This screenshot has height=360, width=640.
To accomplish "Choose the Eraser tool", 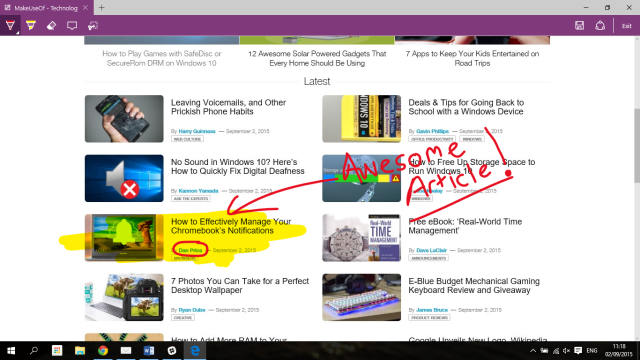I will (x=51, y=25).
